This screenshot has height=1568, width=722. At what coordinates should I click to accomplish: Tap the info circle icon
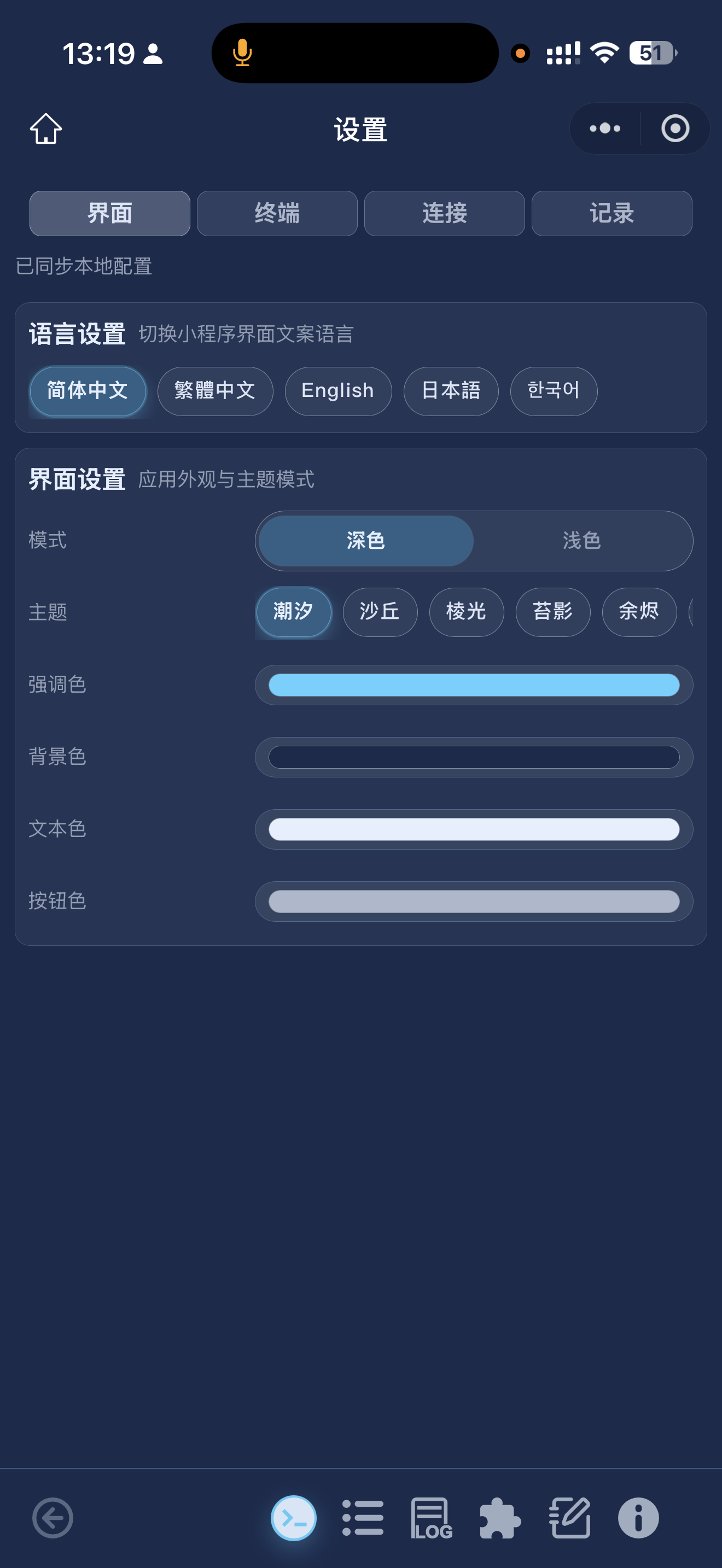point(638,1518)
